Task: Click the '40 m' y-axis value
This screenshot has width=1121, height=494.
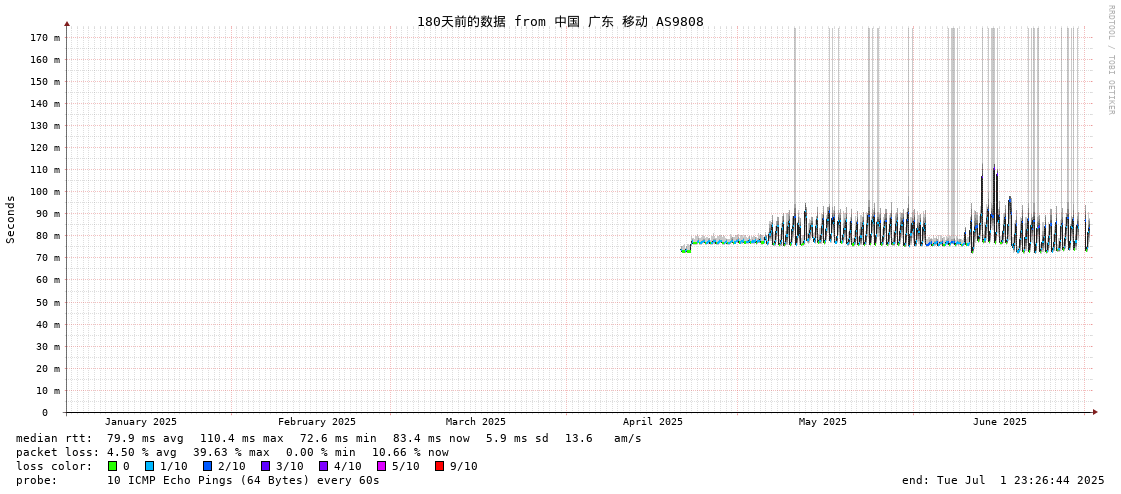Action: pos(49,325)
